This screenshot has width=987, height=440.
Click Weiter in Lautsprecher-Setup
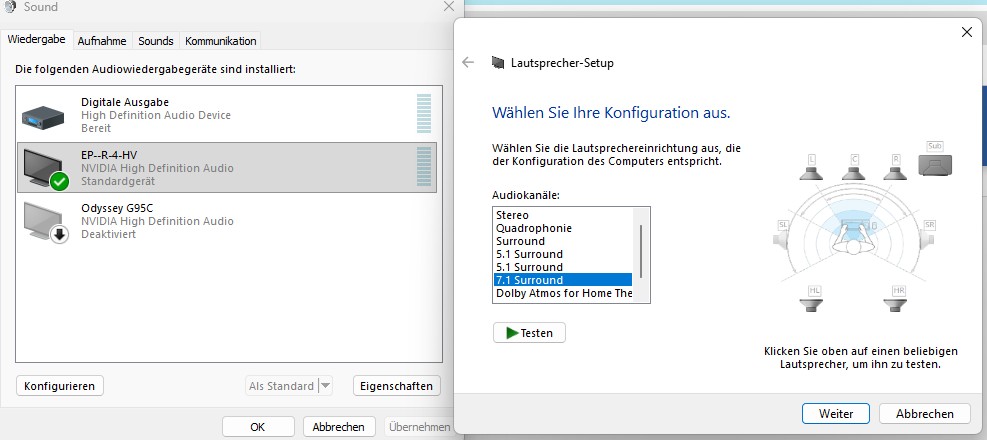point(836,414)
